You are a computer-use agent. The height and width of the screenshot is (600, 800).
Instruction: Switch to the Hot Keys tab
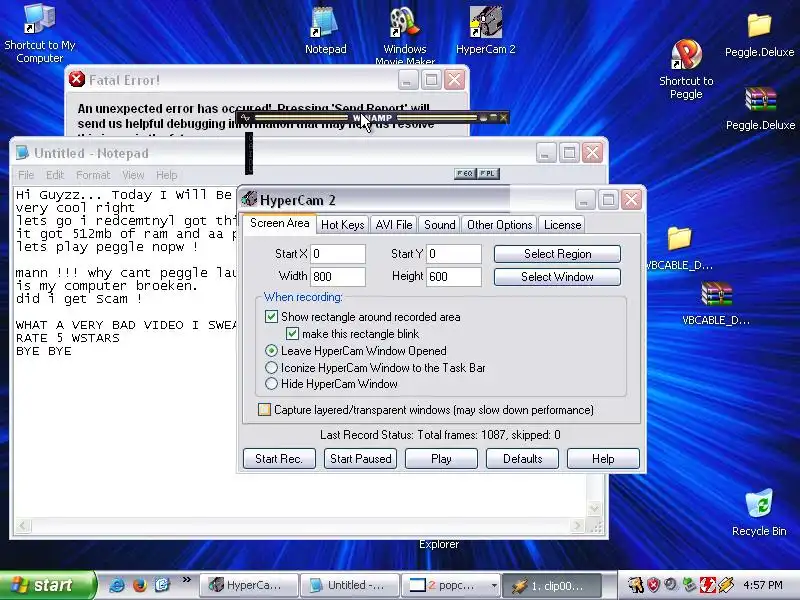tap(342, 224)
